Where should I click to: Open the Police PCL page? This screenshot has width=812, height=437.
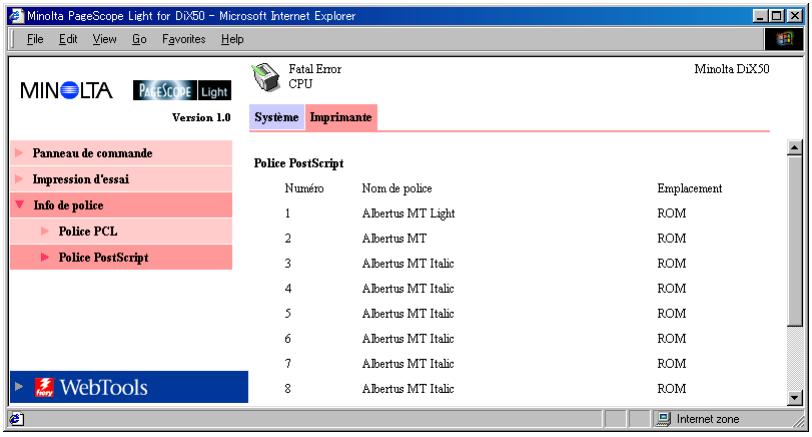[x=88, y=231]
